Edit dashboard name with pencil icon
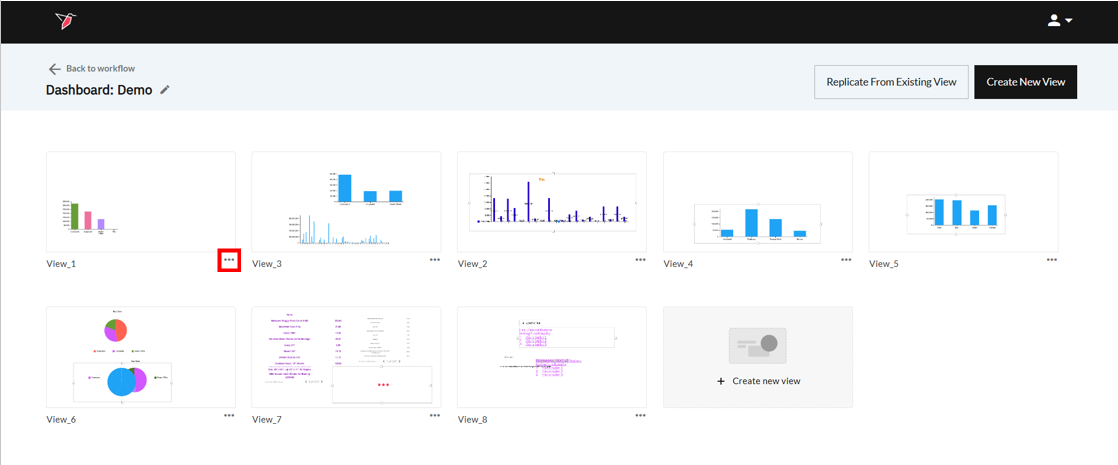The width and height of the screenshot is (1118, 465). point(165,90)
